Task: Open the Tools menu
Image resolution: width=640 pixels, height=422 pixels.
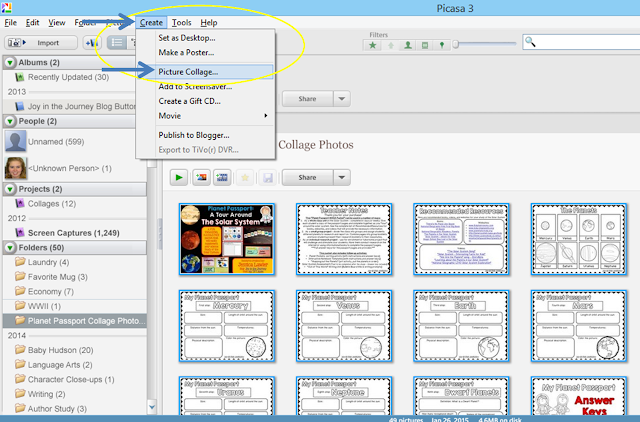Action: pyautogui.click(x=181, y=22)
